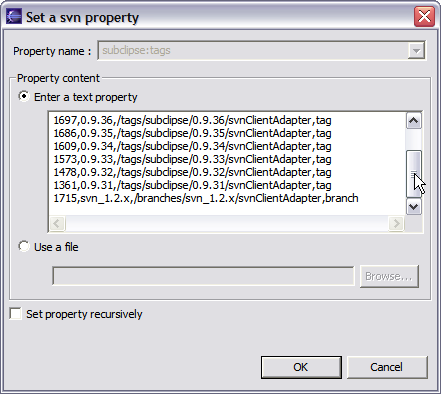Select Enter a text property radio button
Image resolution: width=441 pixels, height=394 pixels.
click(24, 97)
